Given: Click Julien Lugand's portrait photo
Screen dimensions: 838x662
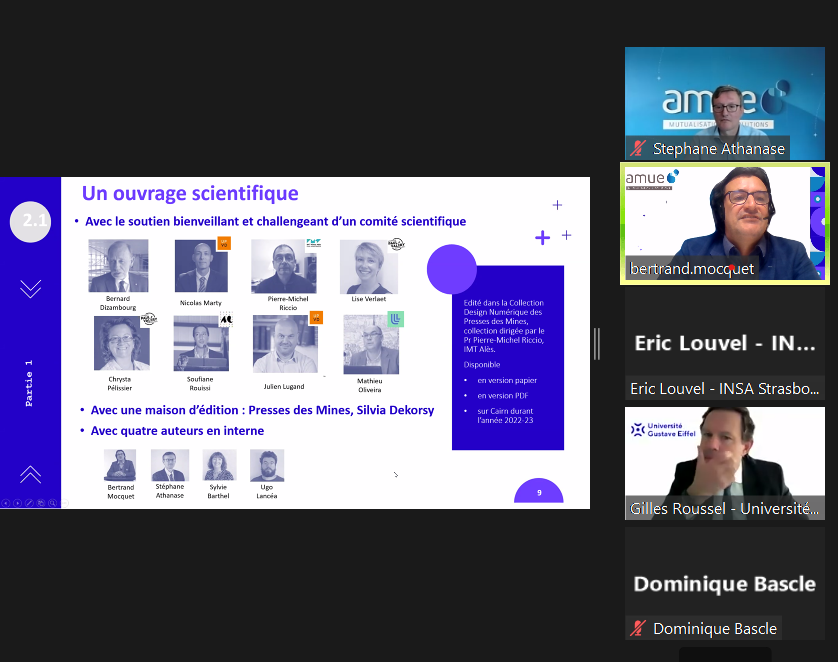Looking at the screenshot, I should click(285, 344).
